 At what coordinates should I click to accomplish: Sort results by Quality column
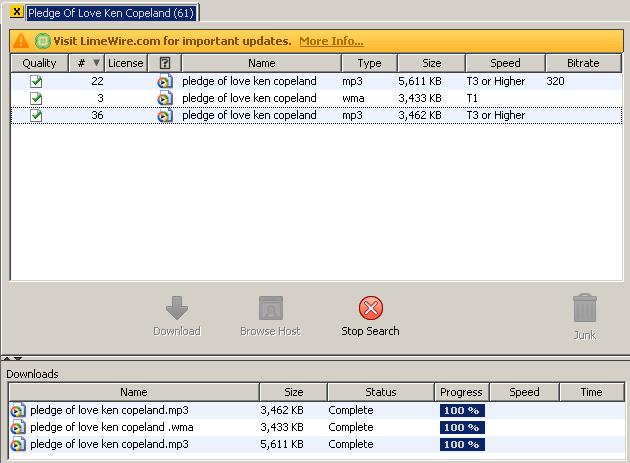39,63
